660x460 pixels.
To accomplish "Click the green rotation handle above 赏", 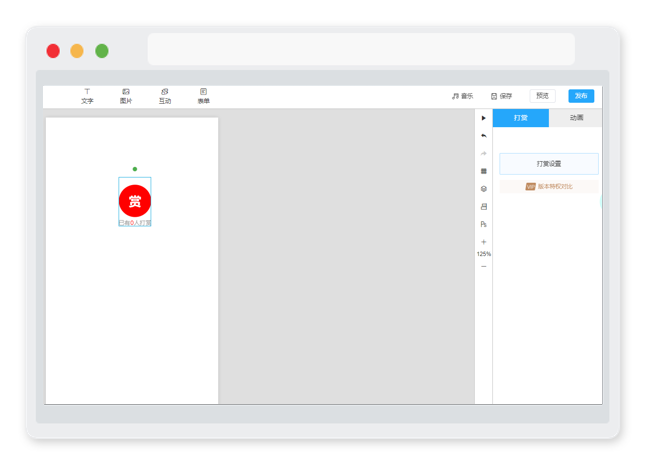I will [135, 169].
